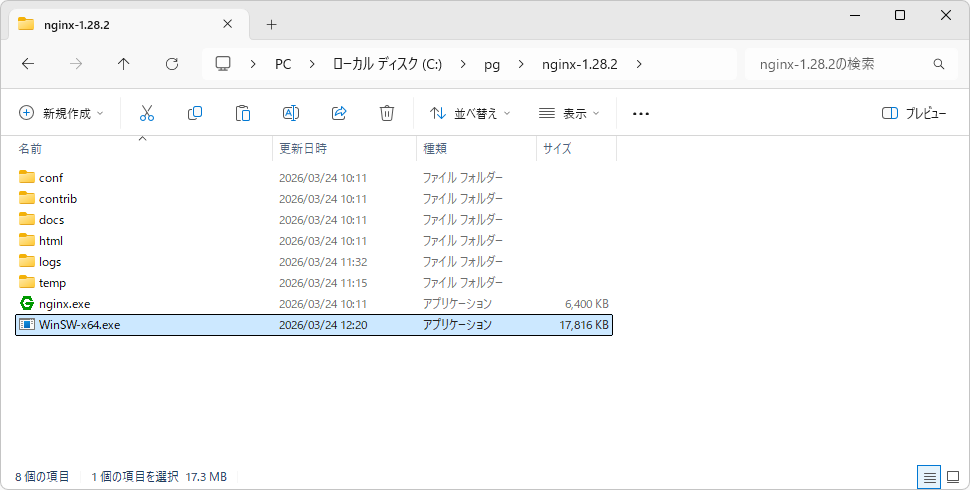This screenshot has height=490, width=970.
Task: Select the docs folder name
Action: point(51,220)
